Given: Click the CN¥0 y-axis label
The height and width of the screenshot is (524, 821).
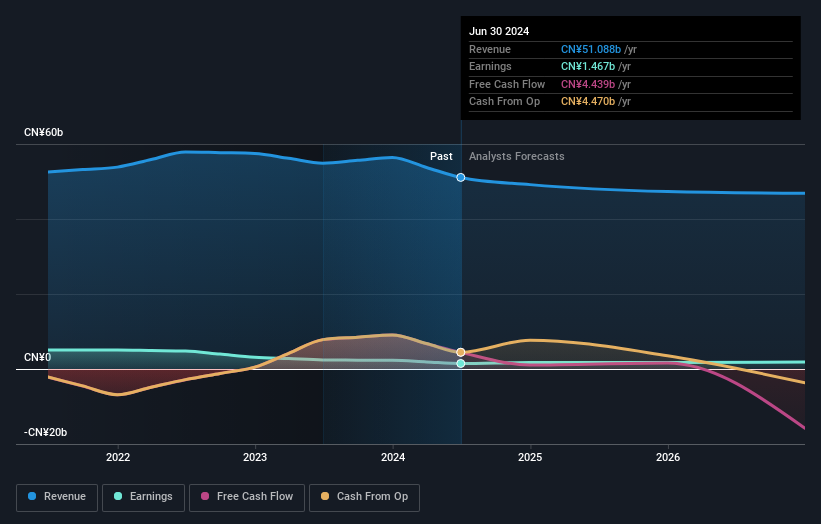Looking at the screenshot, I should tap(38, 358).
